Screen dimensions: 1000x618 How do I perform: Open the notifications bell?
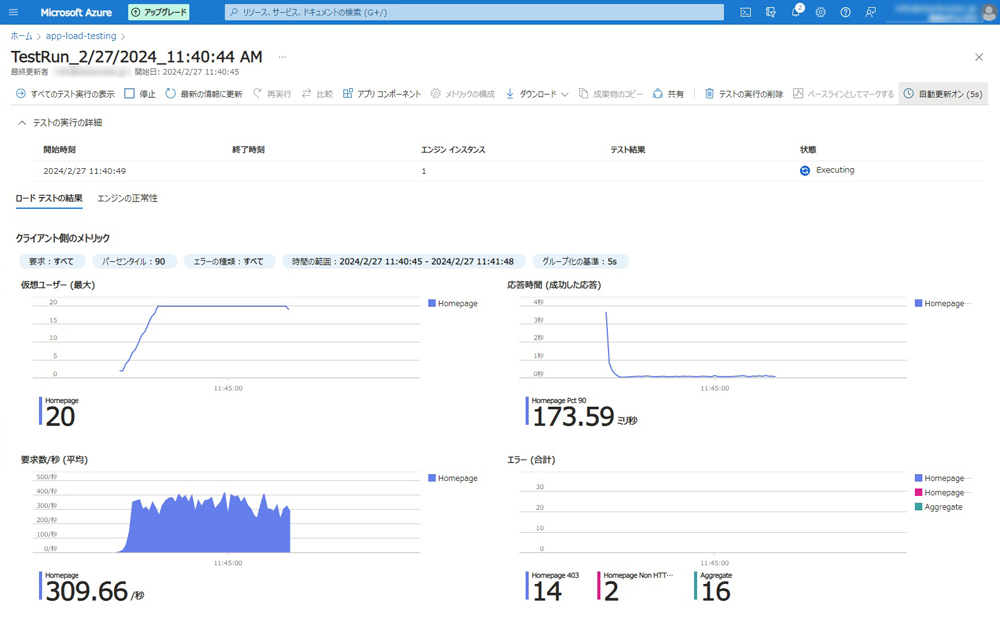click(796, 12)
